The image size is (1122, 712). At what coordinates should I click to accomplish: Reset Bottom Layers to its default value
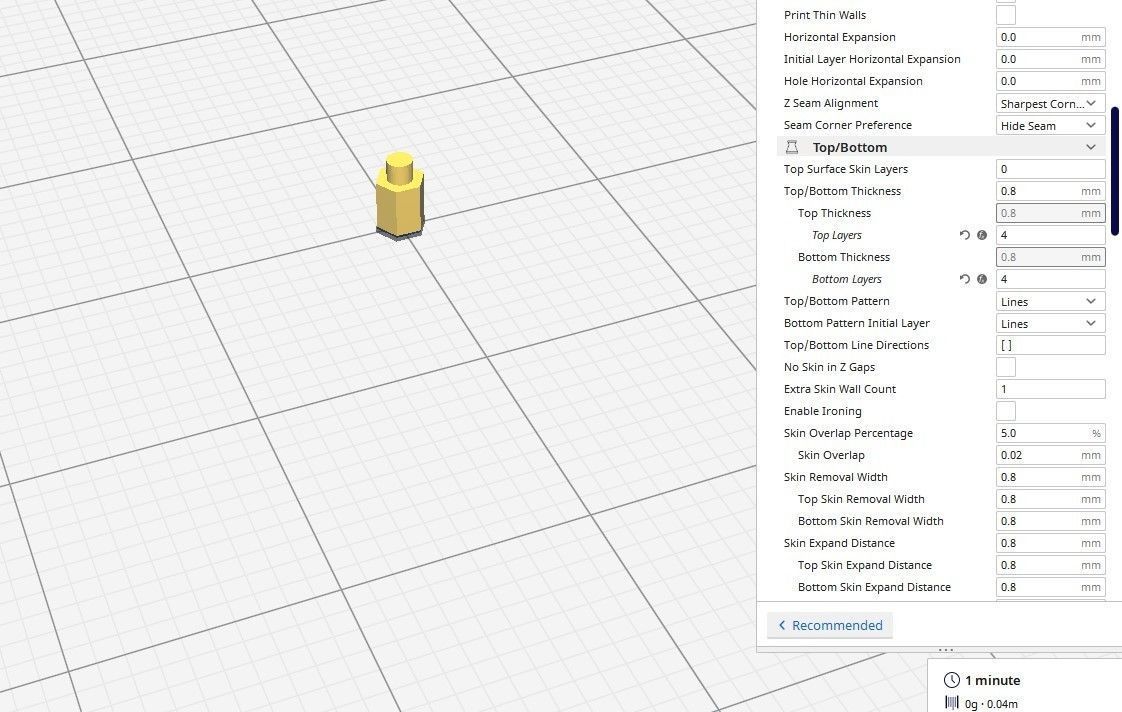(965, 279)
